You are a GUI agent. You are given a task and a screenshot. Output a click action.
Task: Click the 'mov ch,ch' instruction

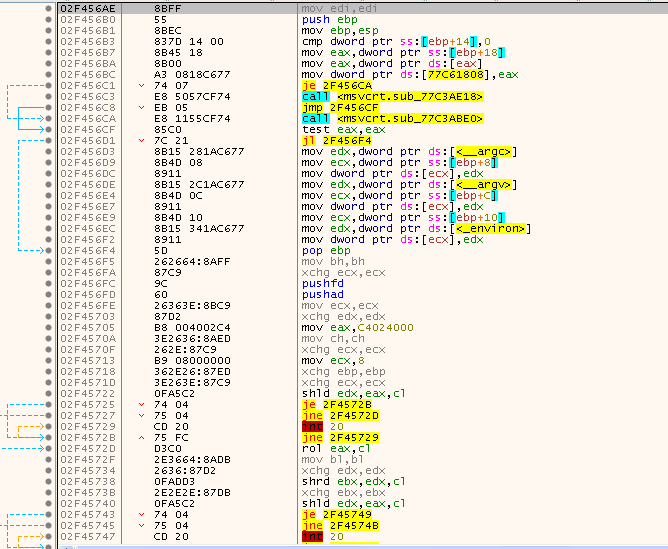point(333,339)
